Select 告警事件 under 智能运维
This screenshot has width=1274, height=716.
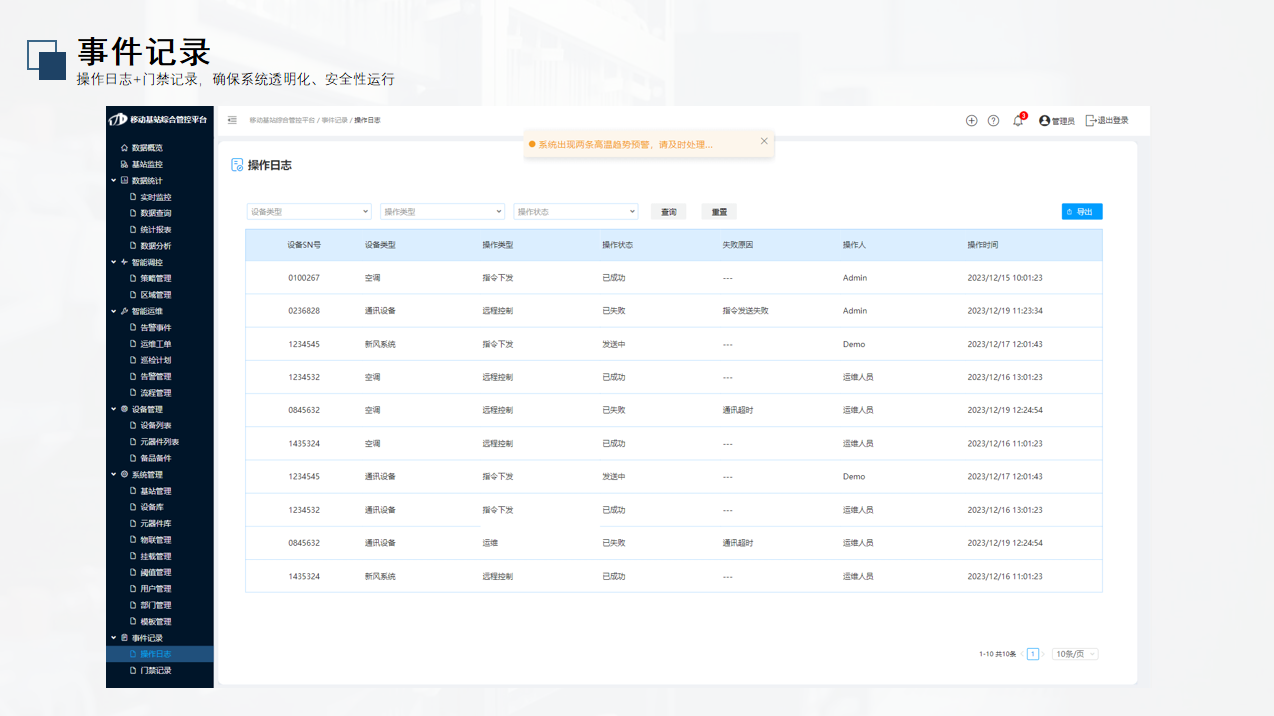[x=155, y=327]
